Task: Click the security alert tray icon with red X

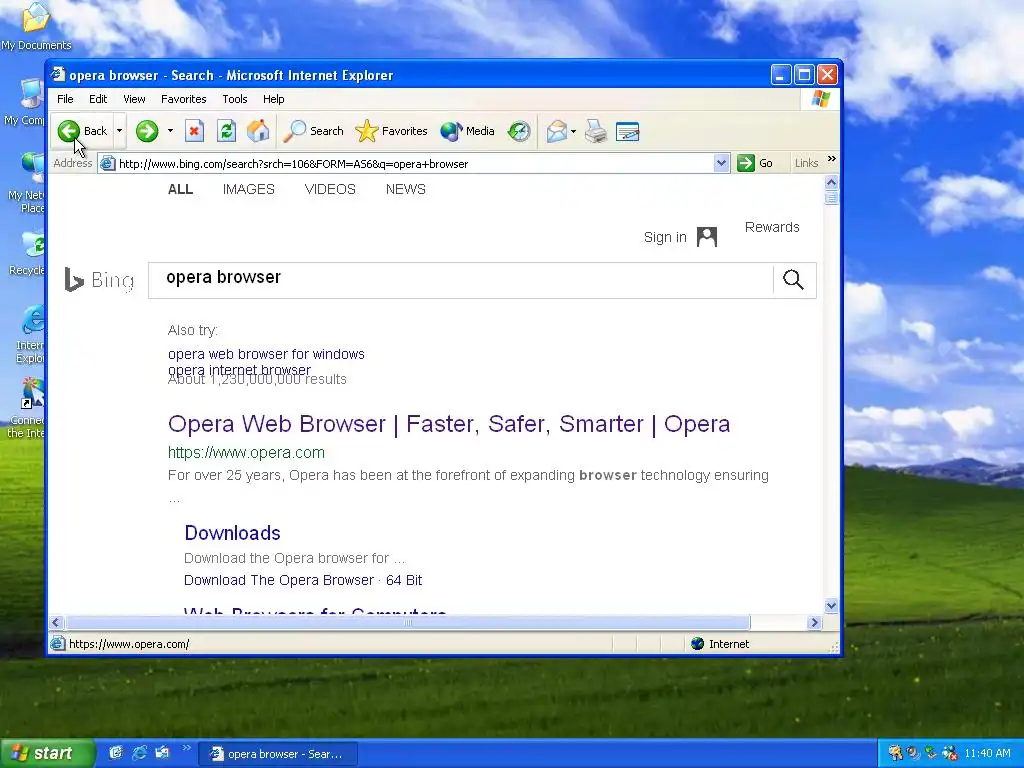Action: pos(949,753)
